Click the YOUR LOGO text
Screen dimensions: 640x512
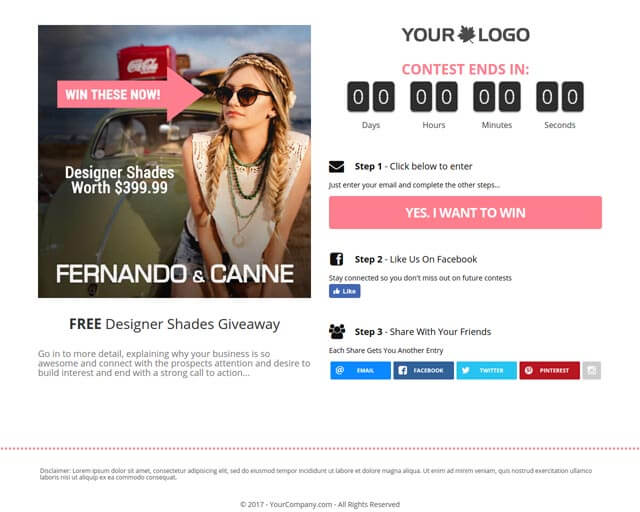pos(465,35)
